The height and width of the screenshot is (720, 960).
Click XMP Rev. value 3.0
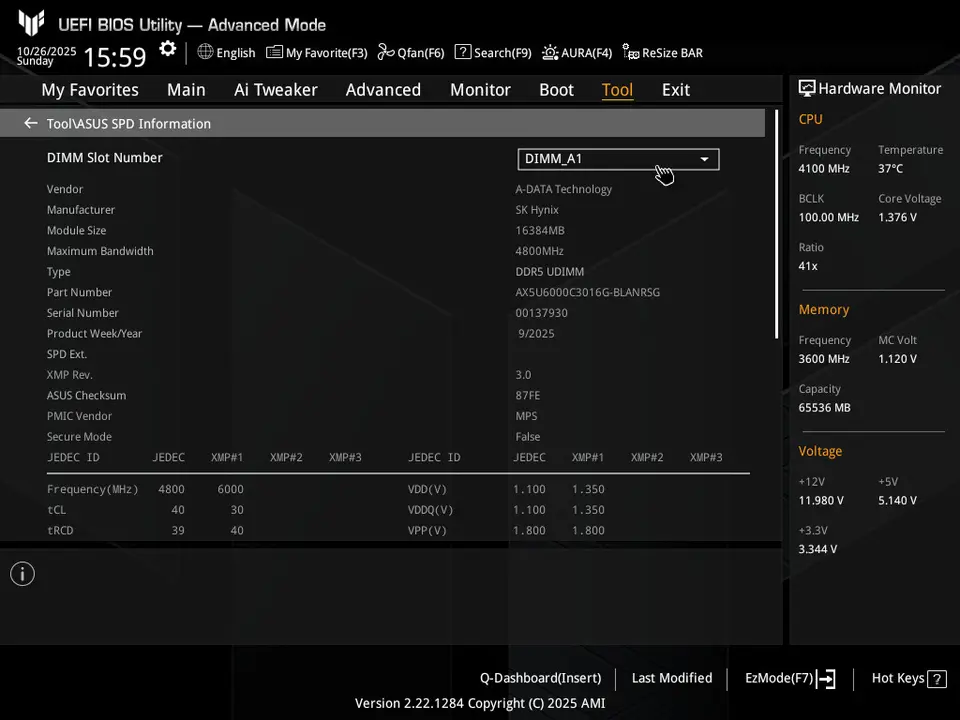pyautogui.click(x=523, y=375)
